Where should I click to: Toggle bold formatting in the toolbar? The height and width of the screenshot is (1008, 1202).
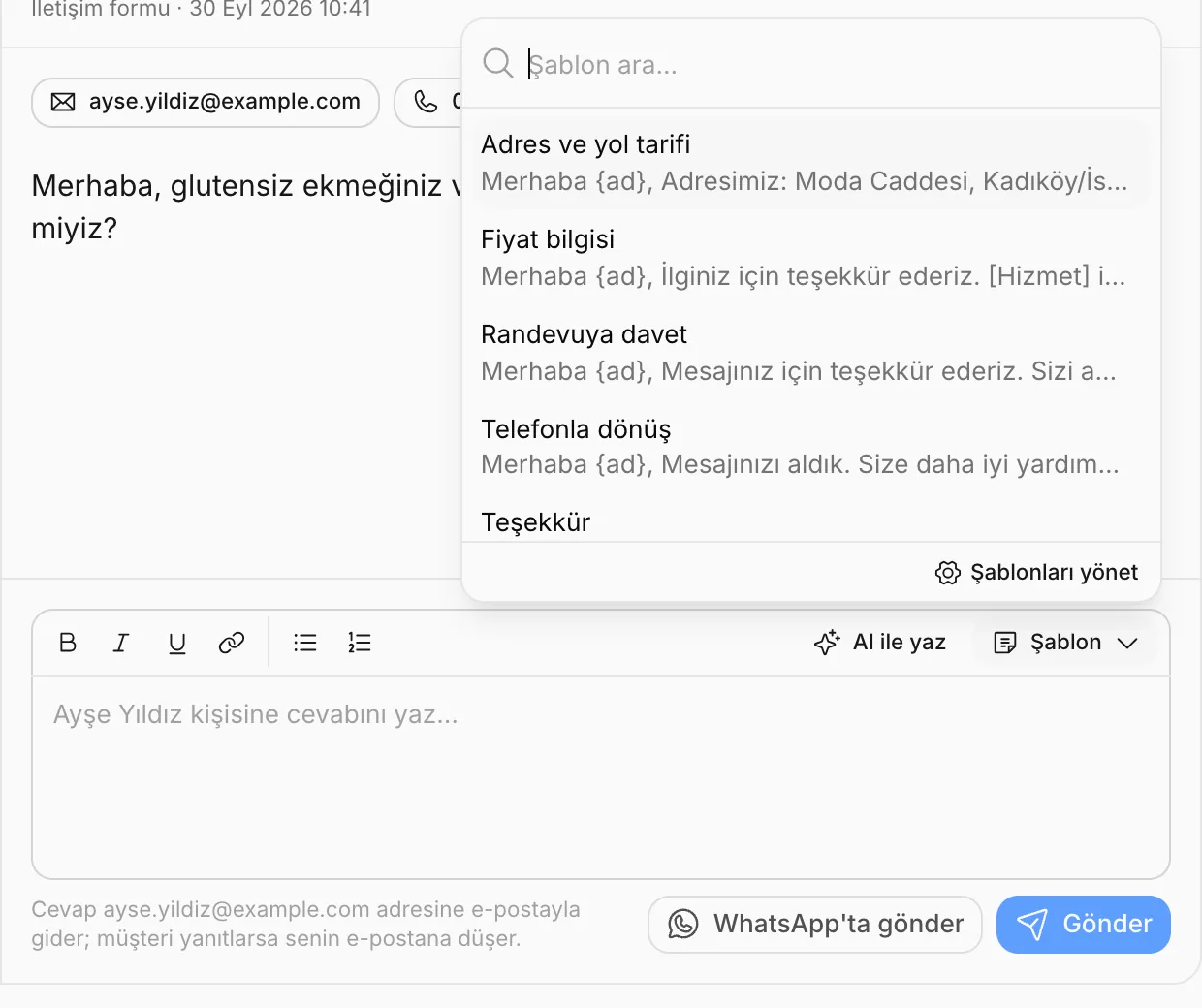click(68, 643)
